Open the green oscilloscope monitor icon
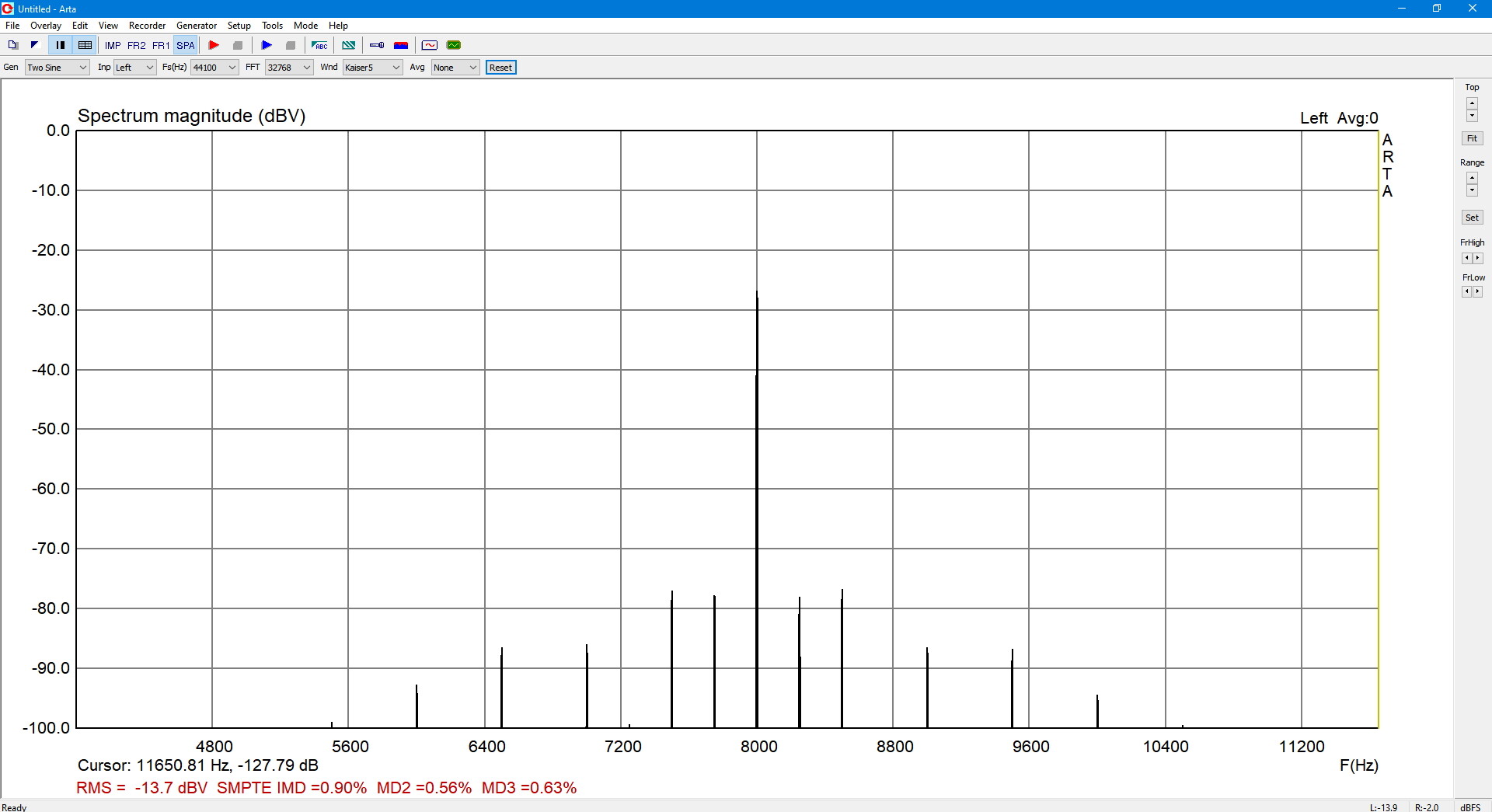Viewport: 1492px width, 812px height. (454, 45)
